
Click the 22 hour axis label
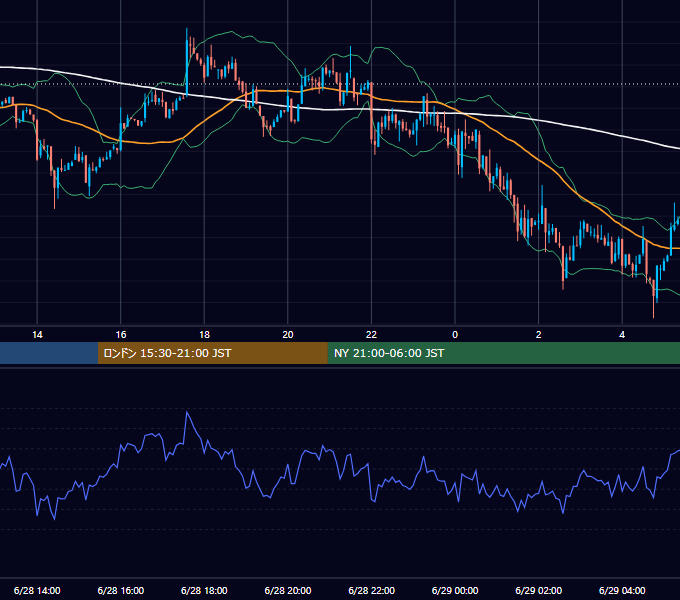pyautogui.click(x=371, y=335)
